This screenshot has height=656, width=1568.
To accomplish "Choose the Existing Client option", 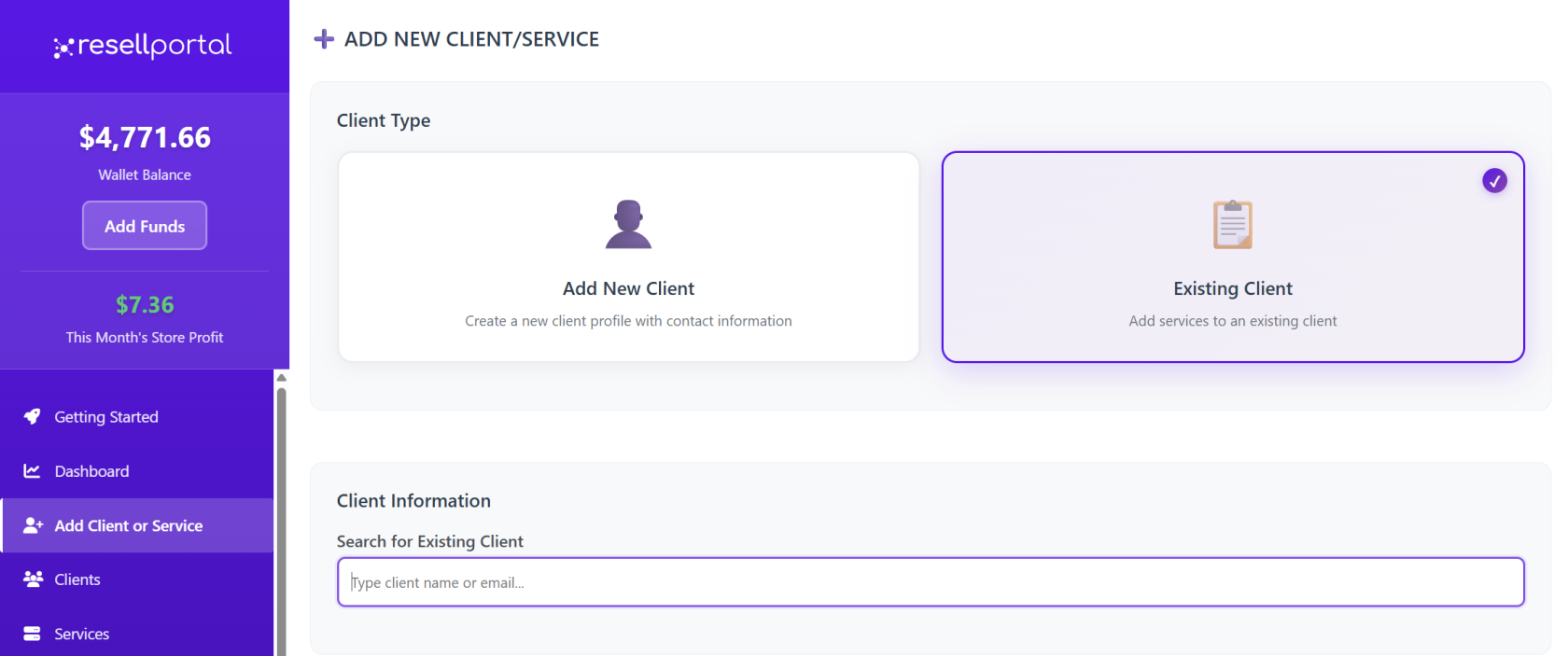I will click(1233, 257).
